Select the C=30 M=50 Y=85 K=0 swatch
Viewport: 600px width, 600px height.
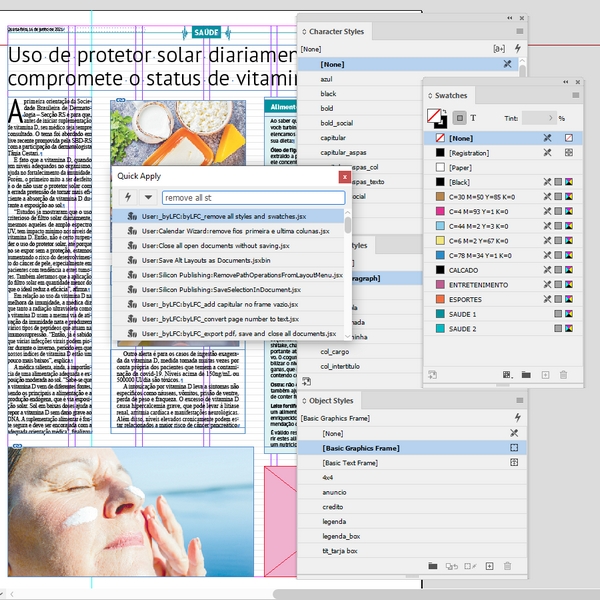[503, 197]
